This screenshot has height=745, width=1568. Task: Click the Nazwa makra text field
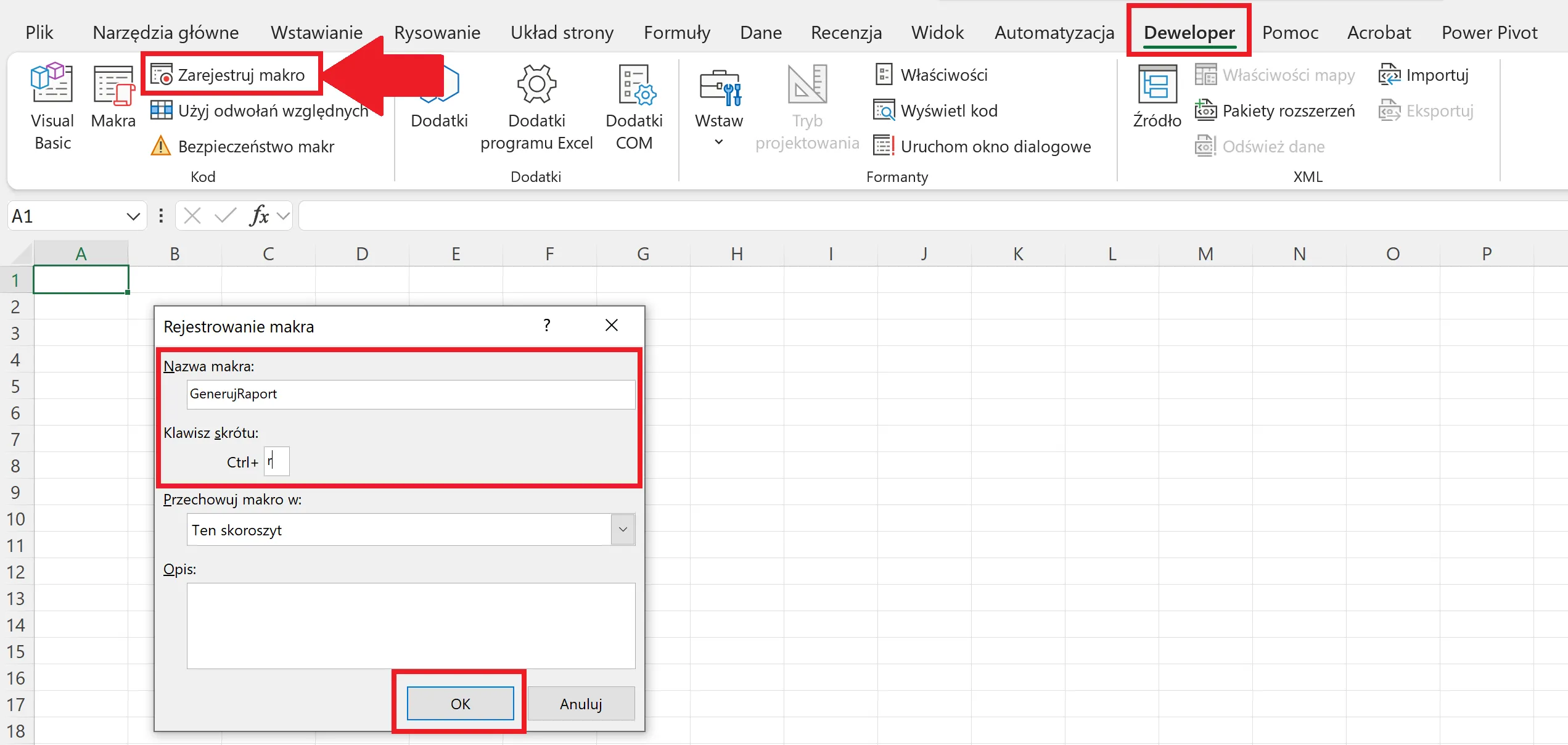(411, 394)
